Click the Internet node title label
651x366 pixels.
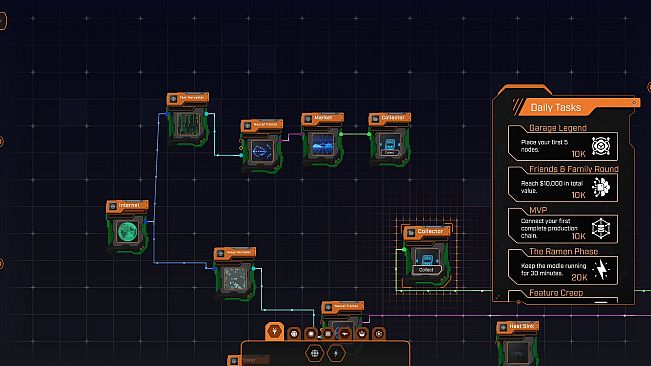click(129, 205)
